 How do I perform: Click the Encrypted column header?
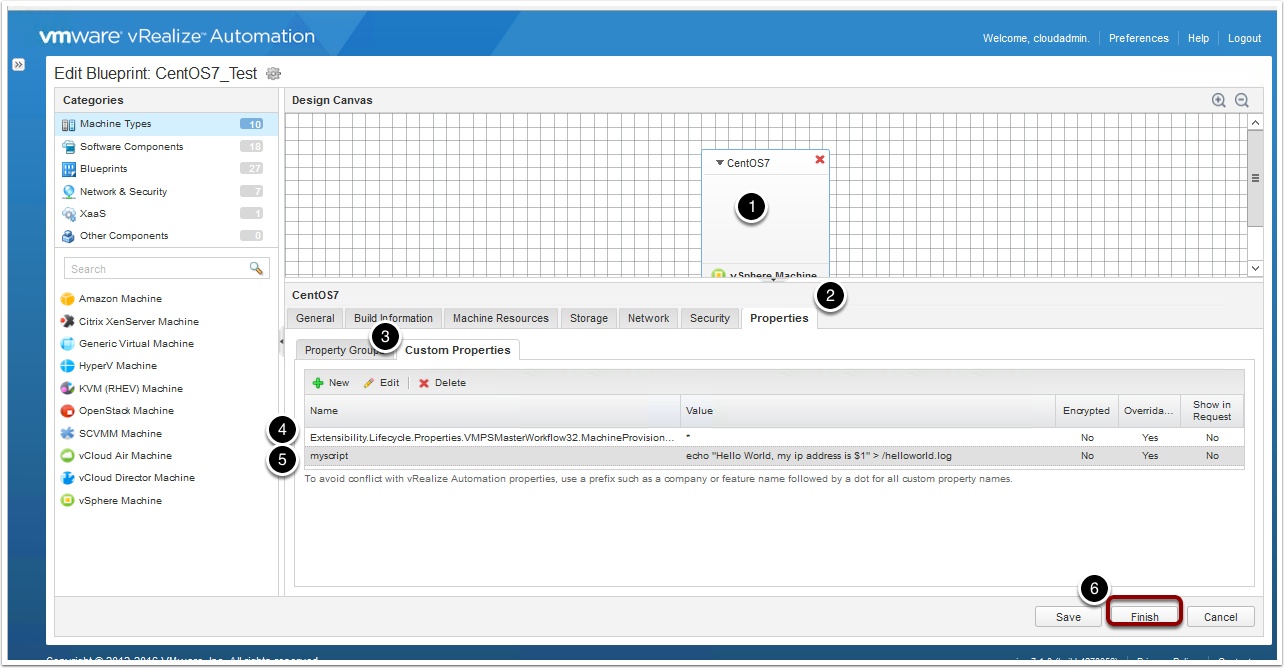click(1087, 411)
